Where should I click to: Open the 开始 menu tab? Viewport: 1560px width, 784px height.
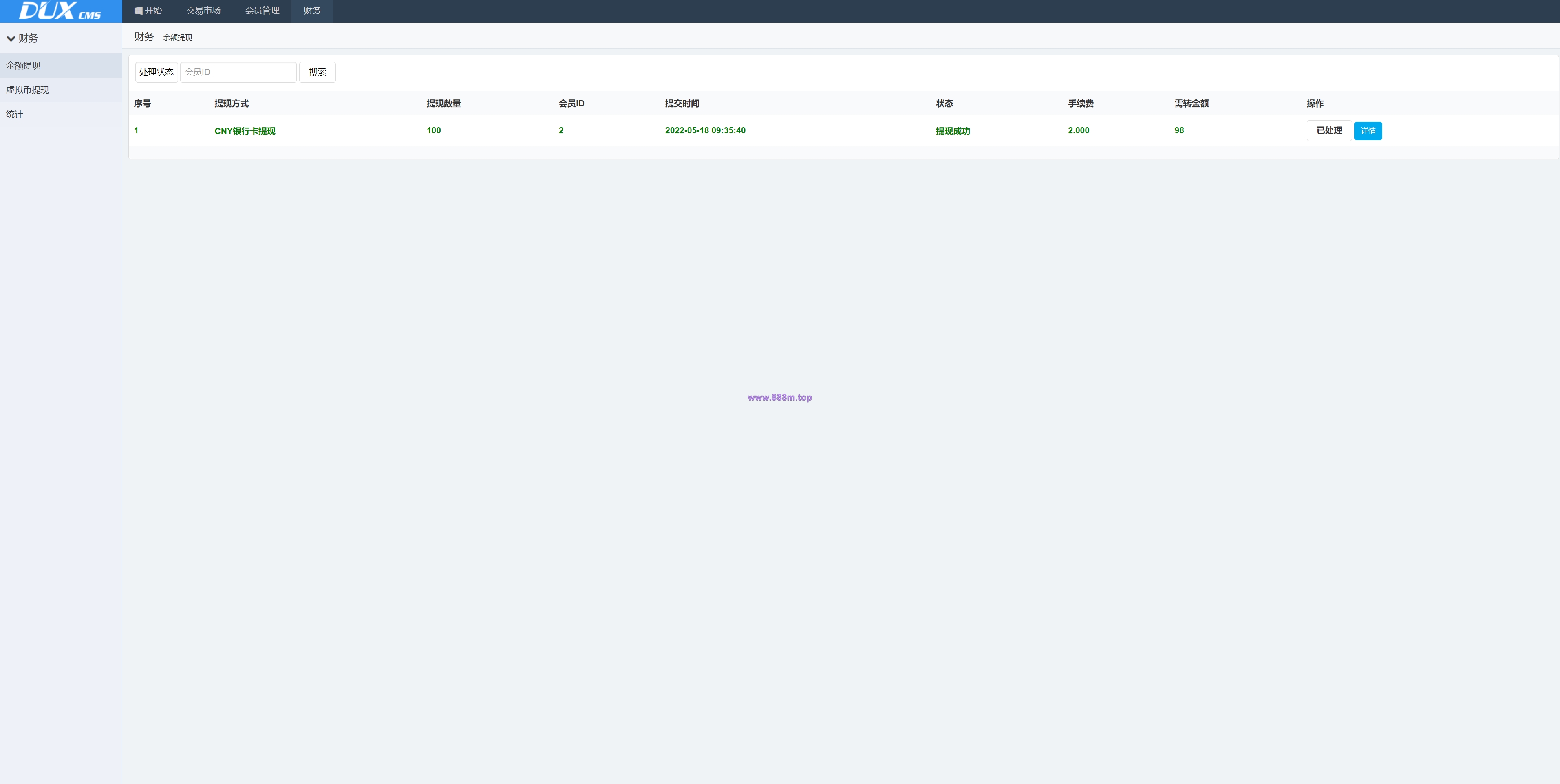click(148, 11)
